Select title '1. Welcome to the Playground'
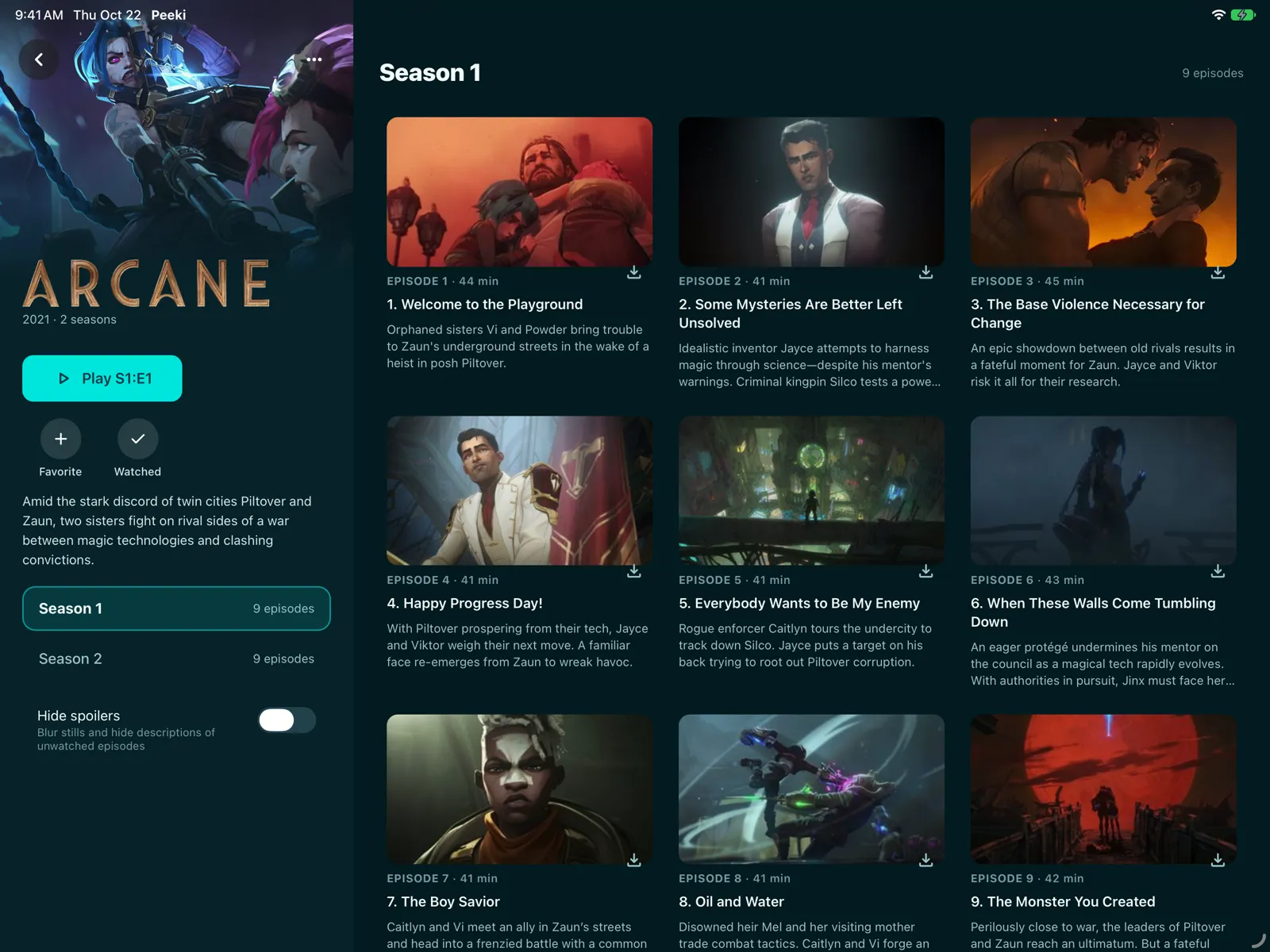The width and height of the screenshot is (1270, 952). pos(485,305)
